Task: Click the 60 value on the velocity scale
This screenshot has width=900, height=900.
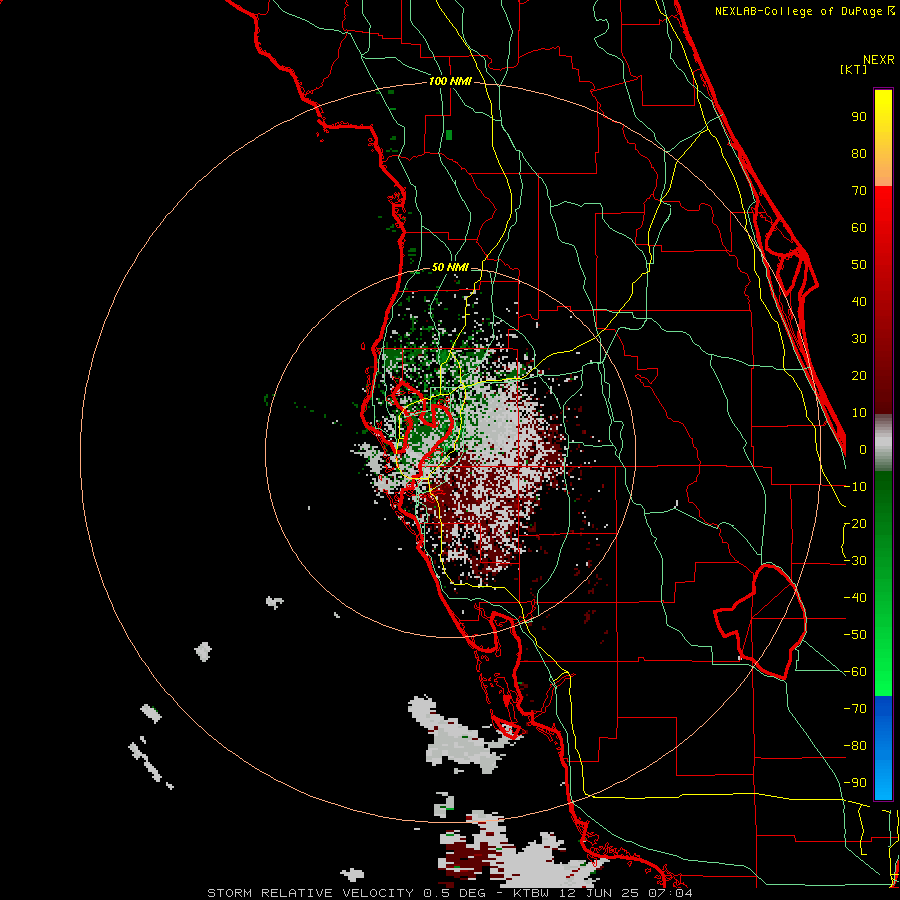Action: (x=859, y=227)
